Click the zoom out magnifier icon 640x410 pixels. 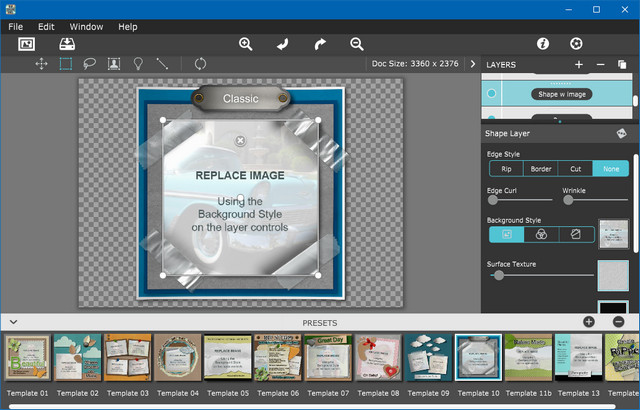click(357, 44)
